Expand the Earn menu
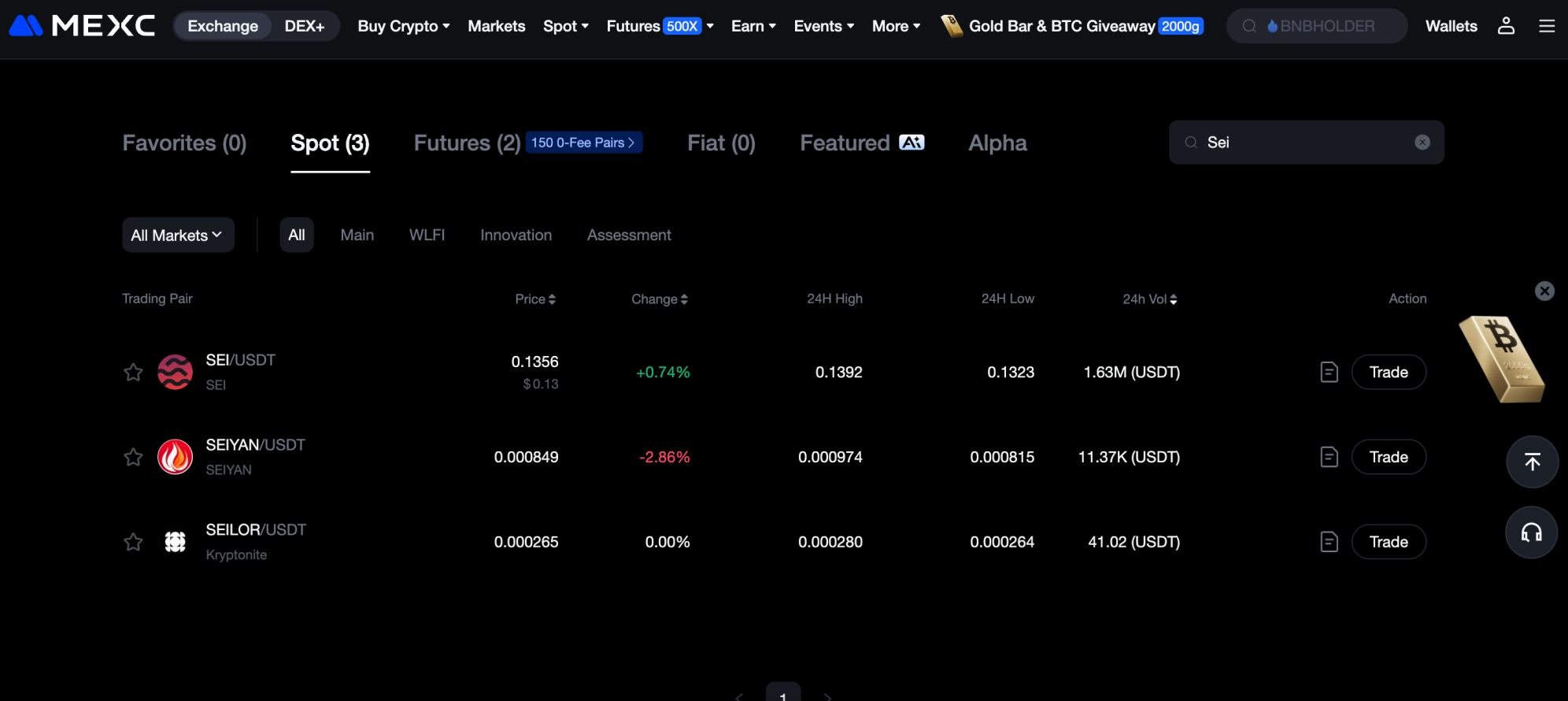This screenshot has width=1568, height=701. (753, 26)
